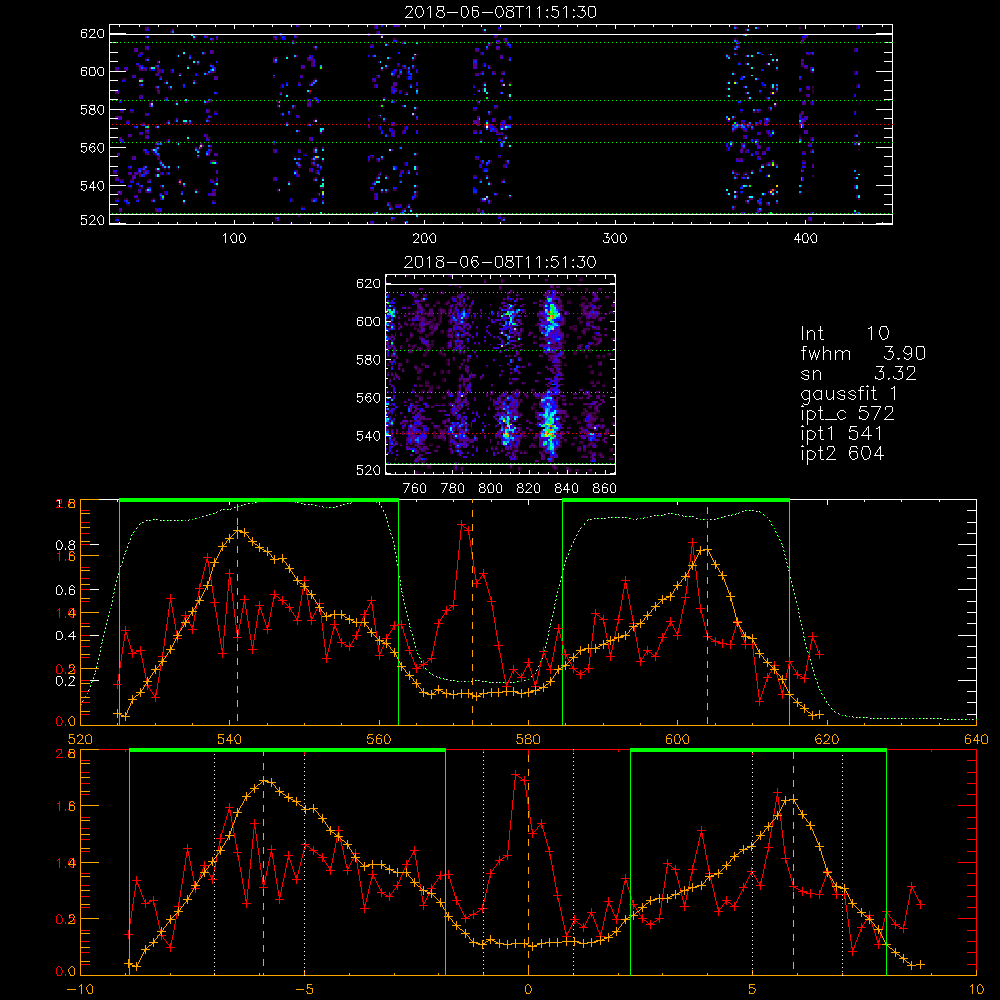Click the 840 tick label under middle image

tap(566, 489)
